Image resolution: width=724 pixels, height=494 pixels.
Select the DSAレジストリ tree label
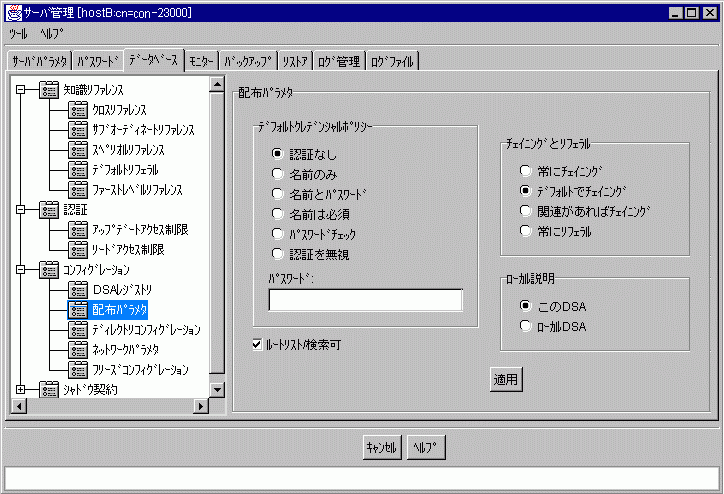pos(122,290)
